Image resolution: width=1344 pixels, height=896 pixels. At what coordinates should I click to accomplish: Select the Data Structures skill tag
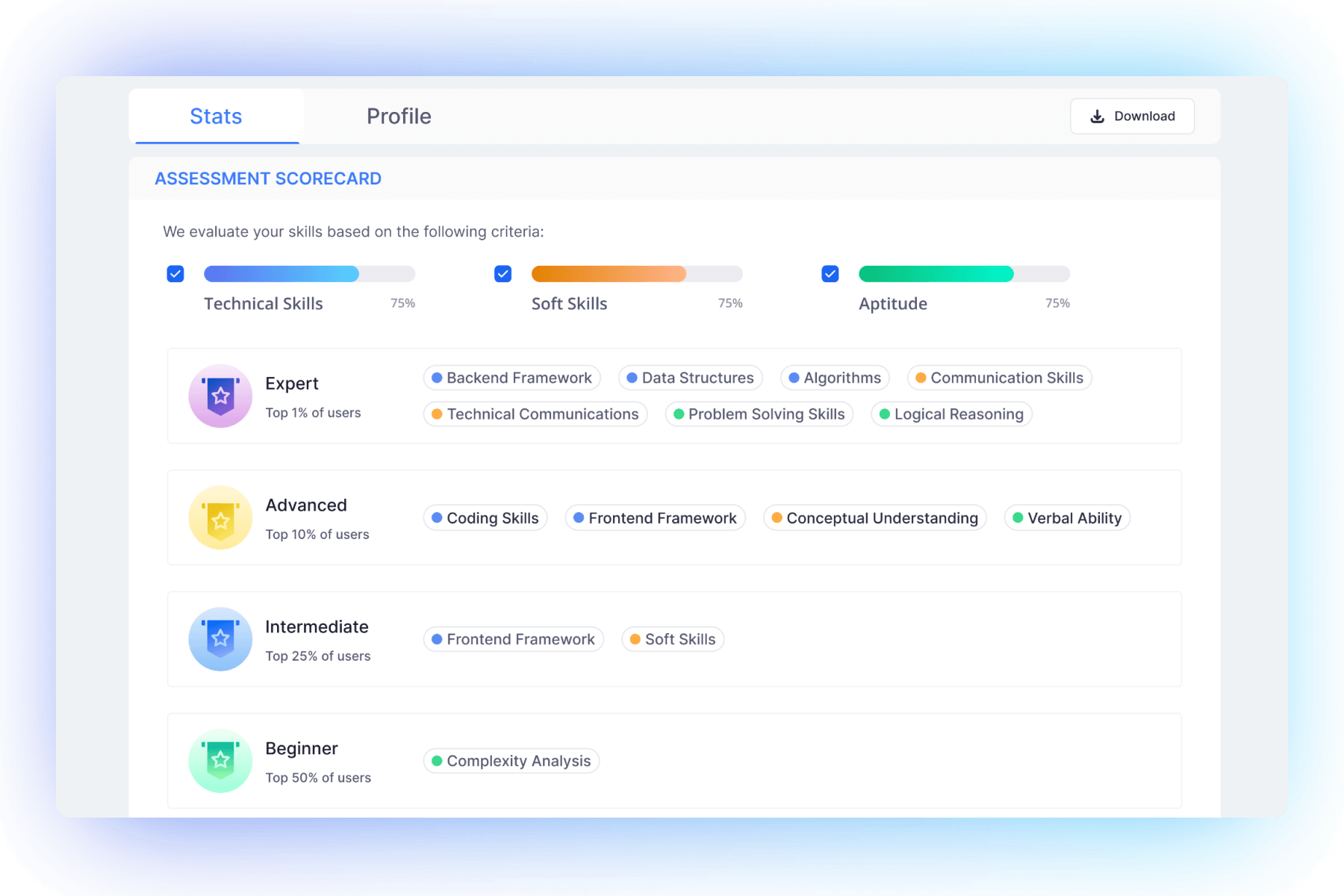click(x=690, y=378)
